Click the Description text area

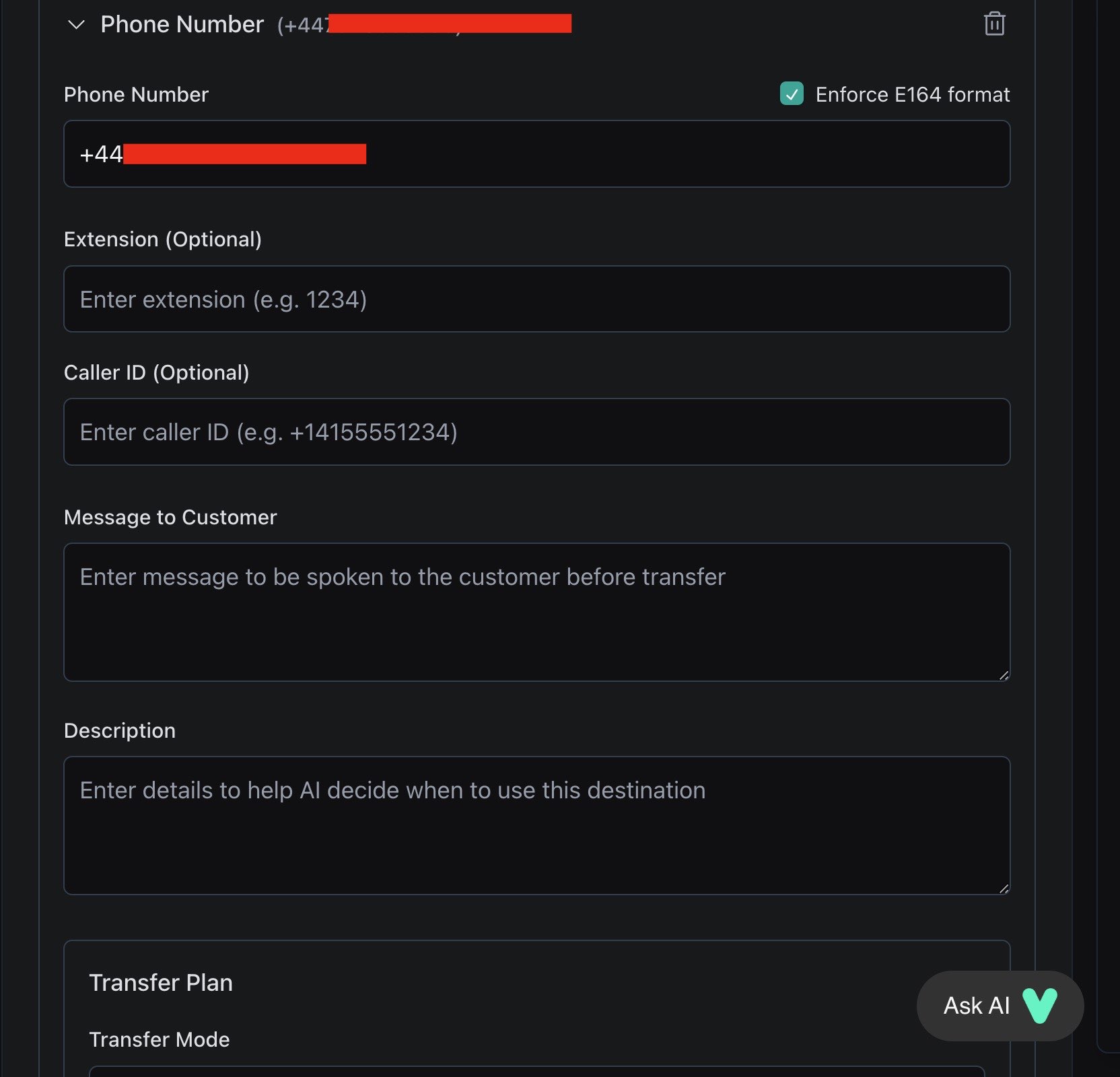(536, 826)
